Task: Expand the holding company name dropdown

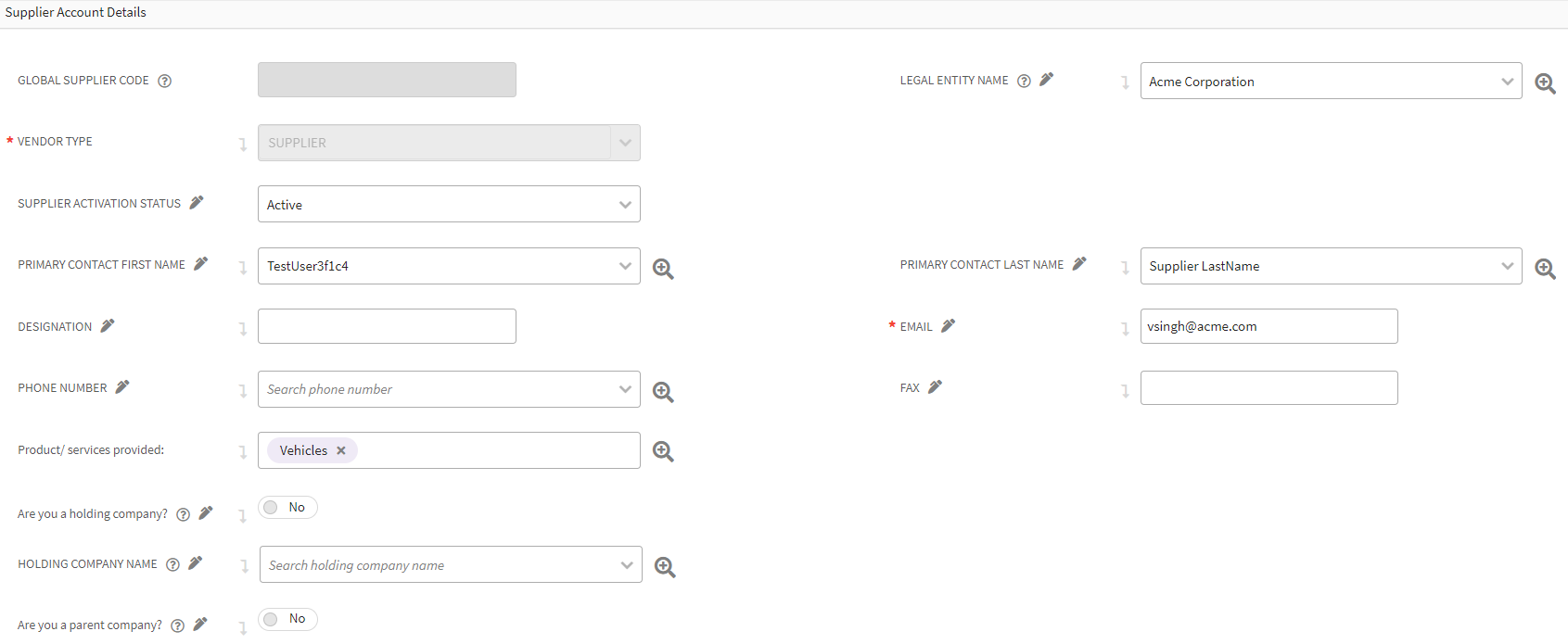Action: click(x=627, y=565)
